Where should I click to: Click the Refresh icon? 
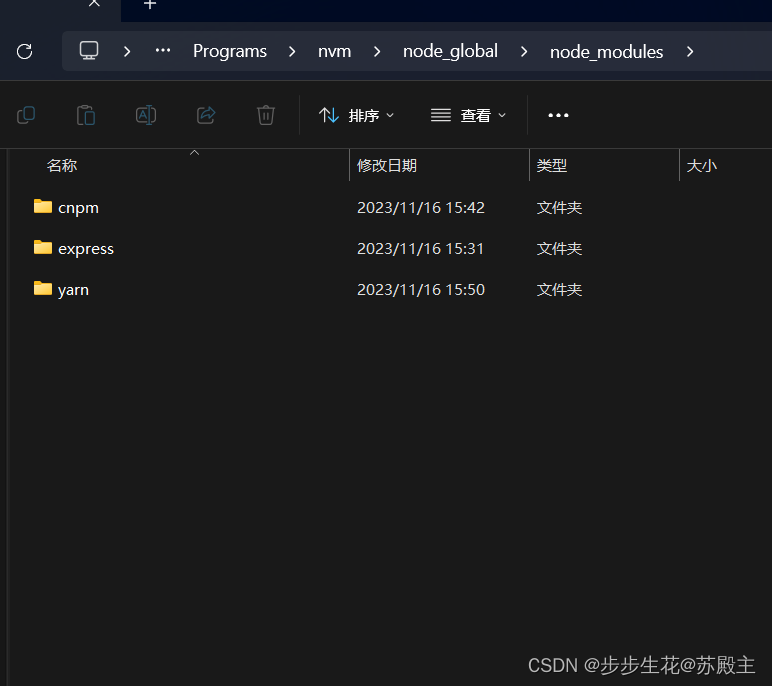click(x=24, y=51)
